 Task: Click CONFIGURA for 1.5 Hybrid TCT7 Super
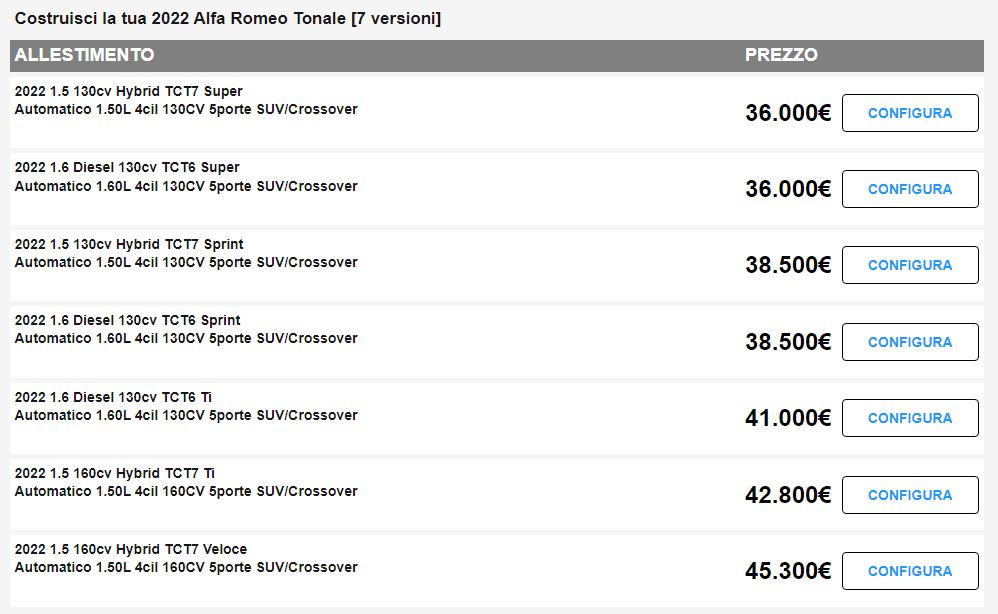tap(909, 113)
